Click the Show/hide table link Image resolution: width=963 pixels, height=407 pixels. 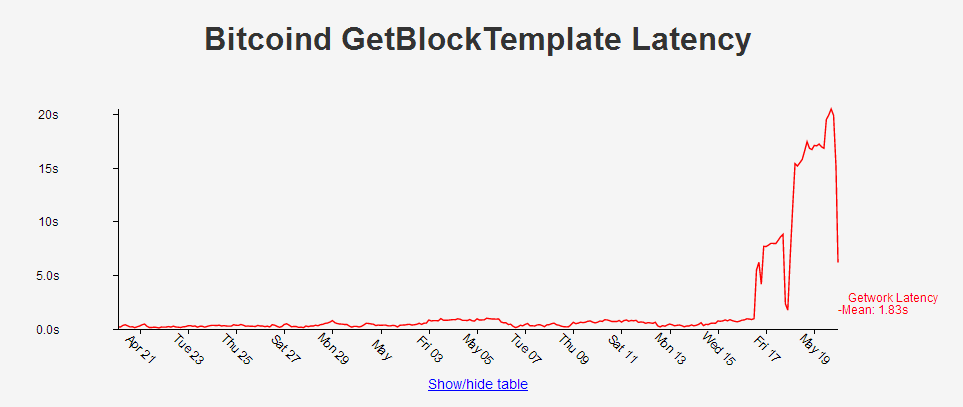tap(477, 384)
